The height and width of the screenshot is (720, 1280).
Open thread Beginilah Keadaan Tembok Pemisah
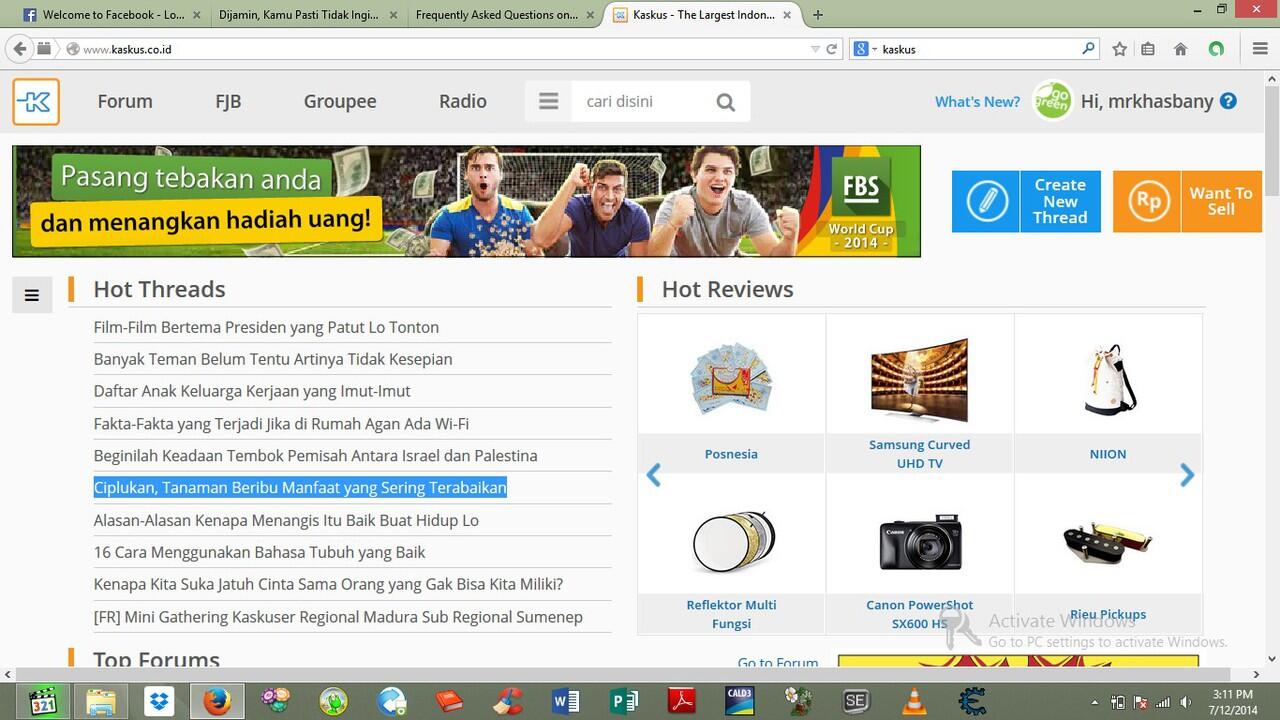pyautogui.click(x=315, y=455)
